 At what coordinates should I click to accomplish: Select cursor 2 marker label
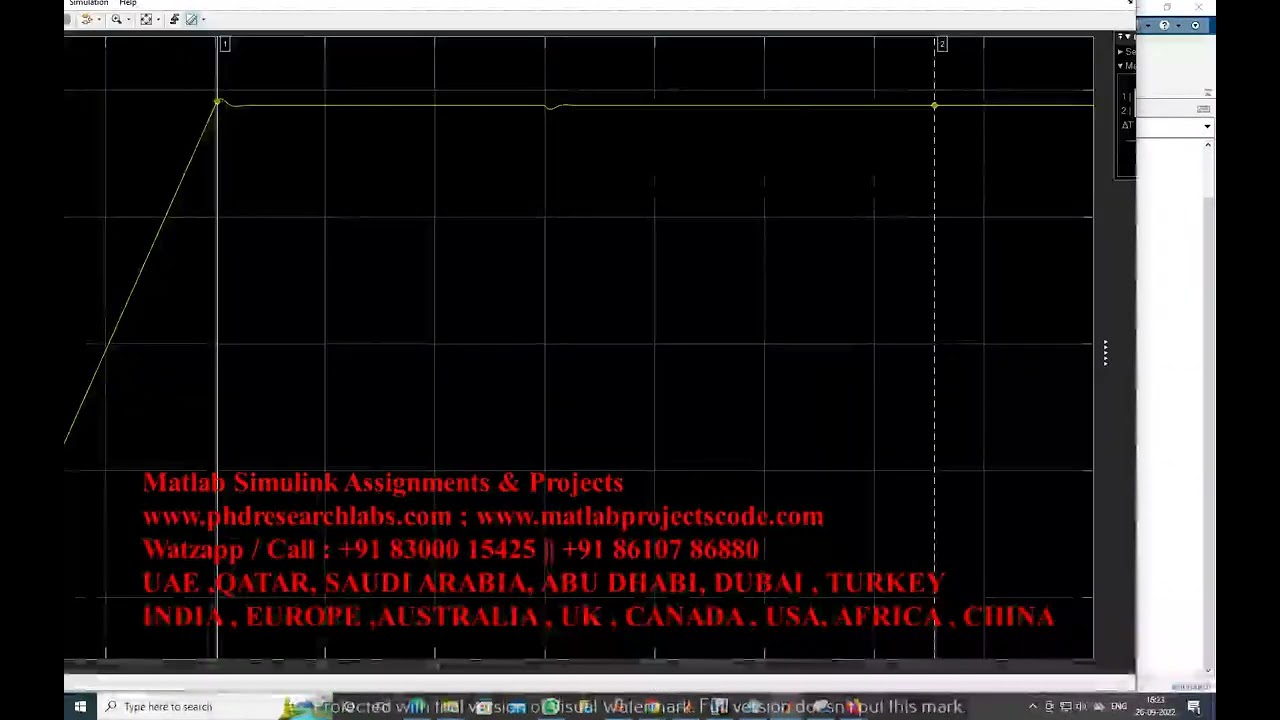pos(941,44)
